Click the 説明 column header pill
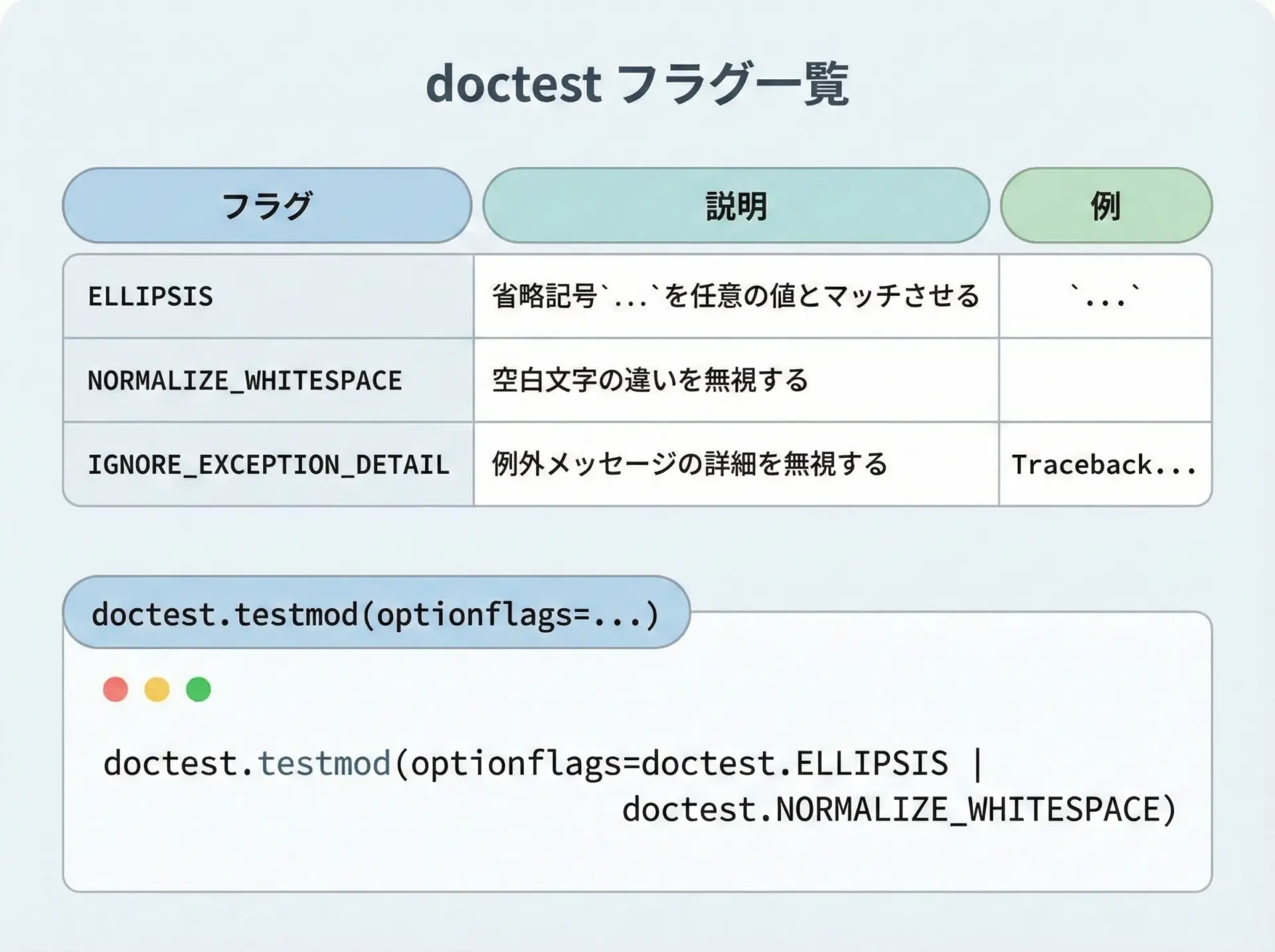The image size is (1275, 952). tap(736, 205)
